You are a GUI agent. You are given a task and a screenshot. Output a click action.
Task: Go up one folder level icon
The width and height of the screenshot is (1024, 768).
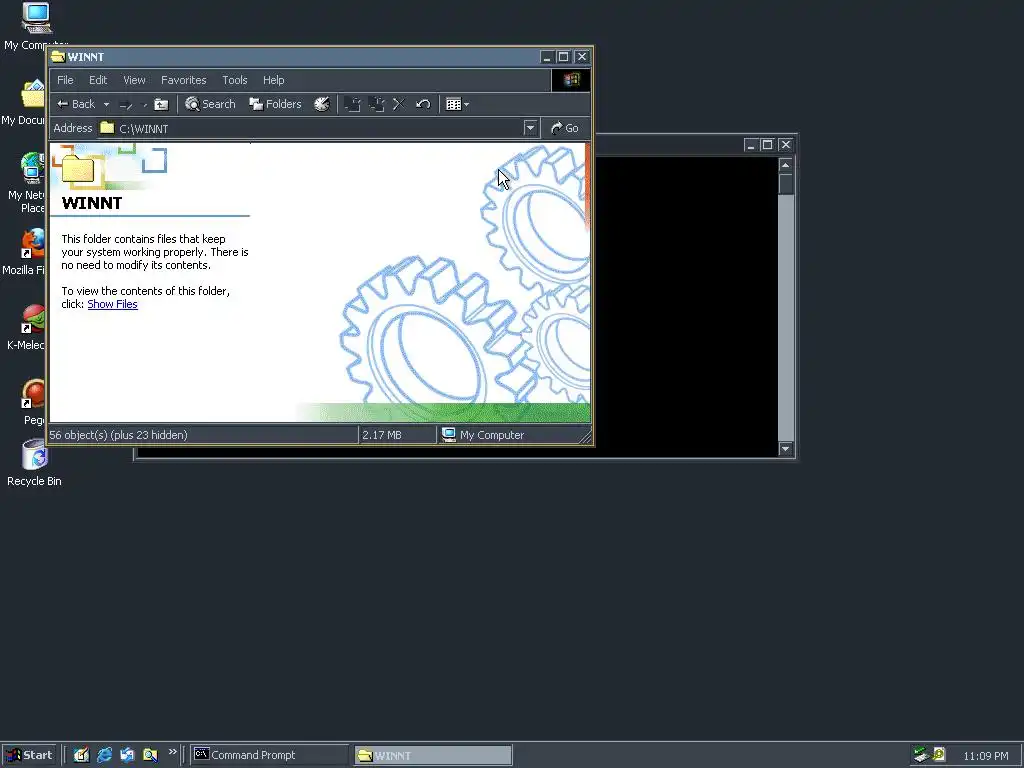pos(161,104)
